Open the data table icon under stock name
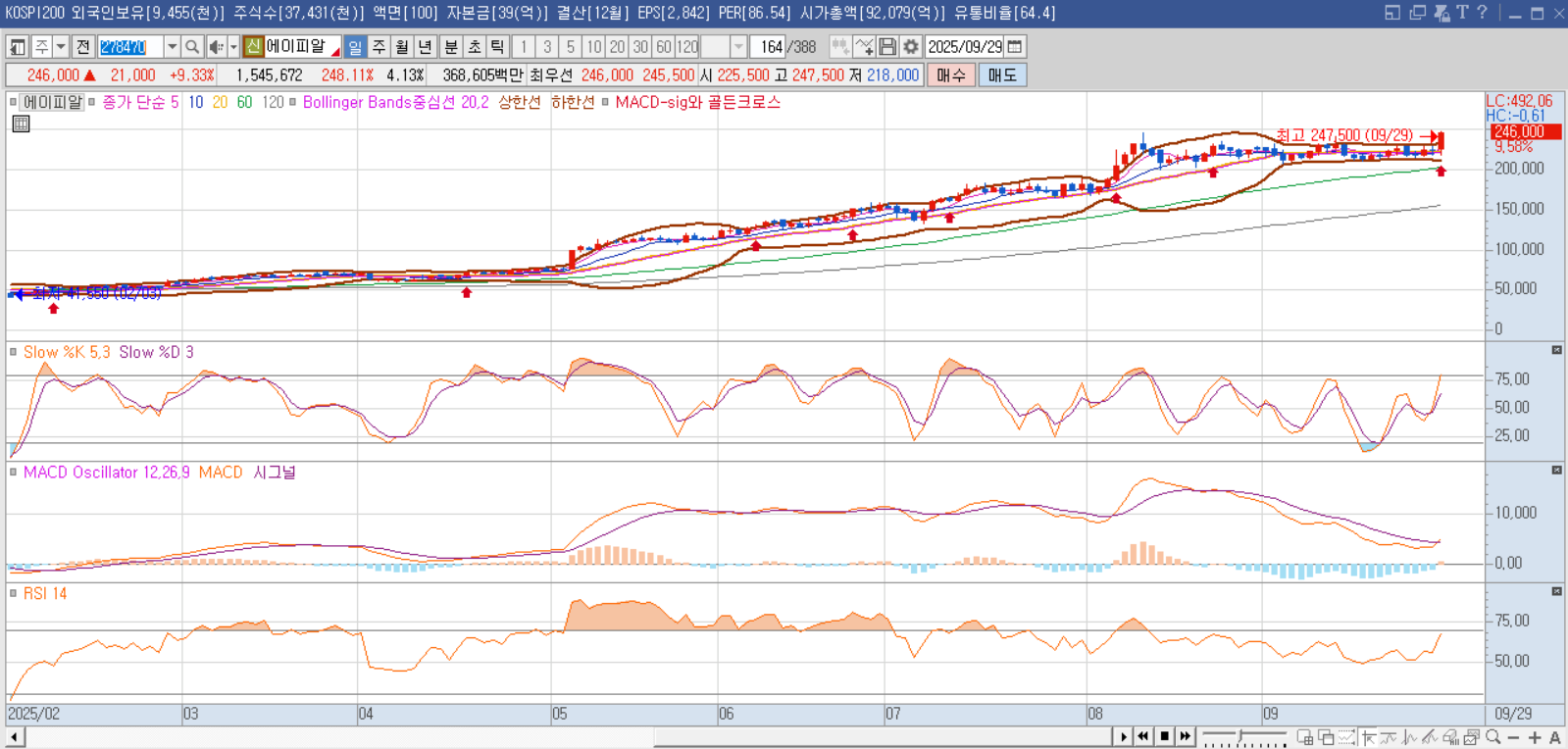The height and width of the screenshot is (749, 1568). click(x=21, y=124)
